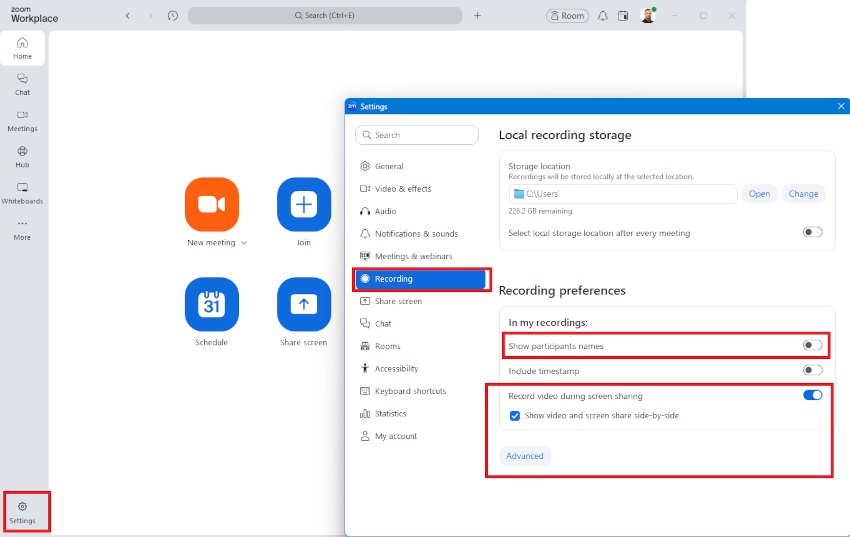Select Video & effects in Settings

[420, 189]
